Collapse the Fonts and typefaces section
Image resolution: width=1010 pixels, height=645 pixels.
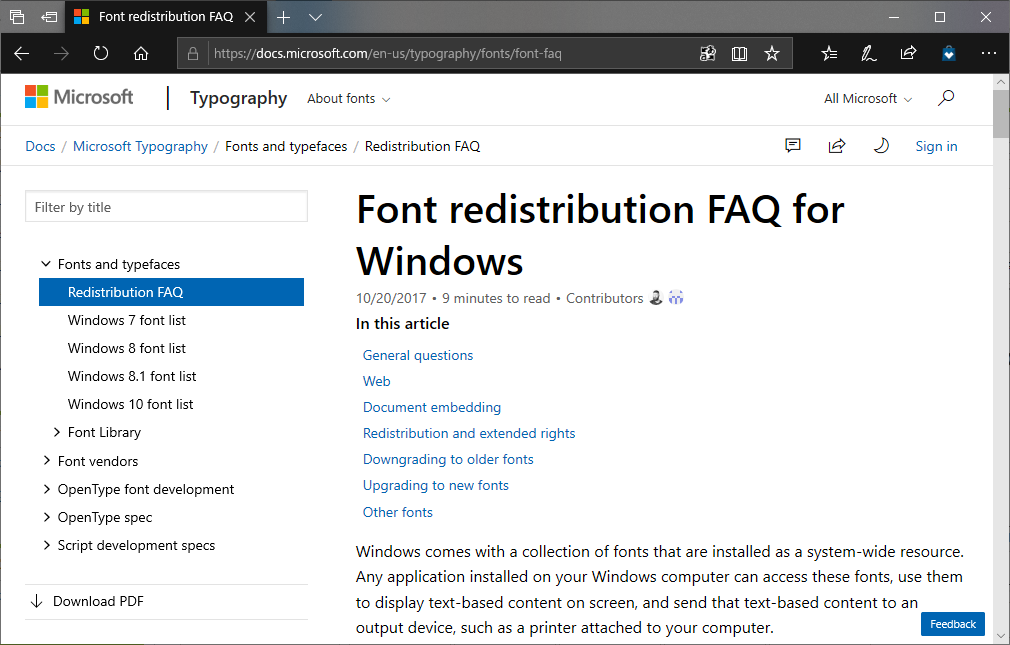[x=46, y=265]
